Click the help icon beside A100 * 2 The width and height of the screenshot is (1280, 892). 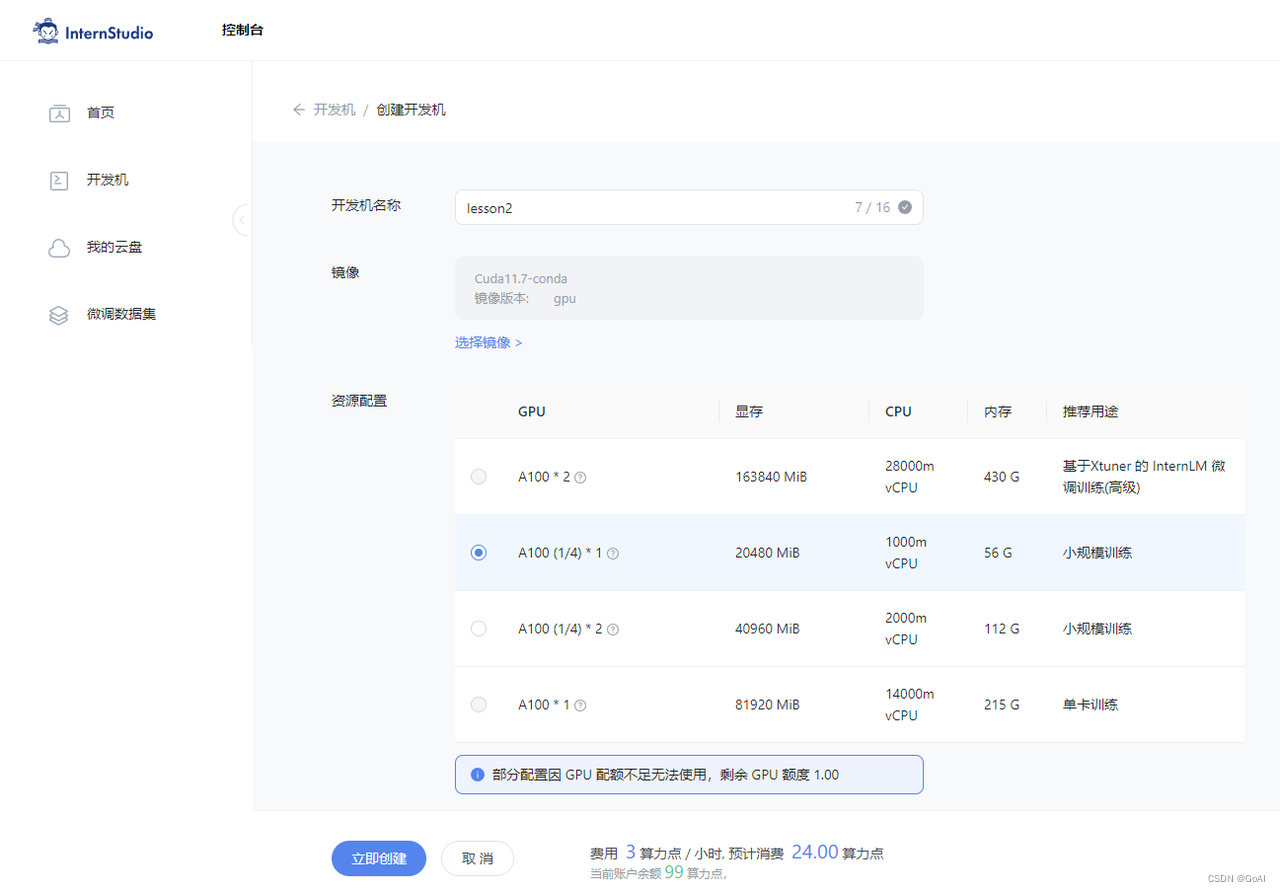(x=580, y=477)
